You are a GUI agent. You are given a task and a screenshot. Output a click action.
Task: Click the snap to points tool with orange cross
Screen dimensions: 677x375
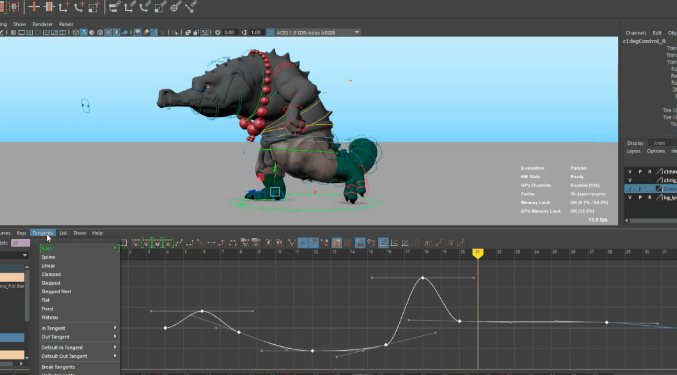tap(34, 6)
